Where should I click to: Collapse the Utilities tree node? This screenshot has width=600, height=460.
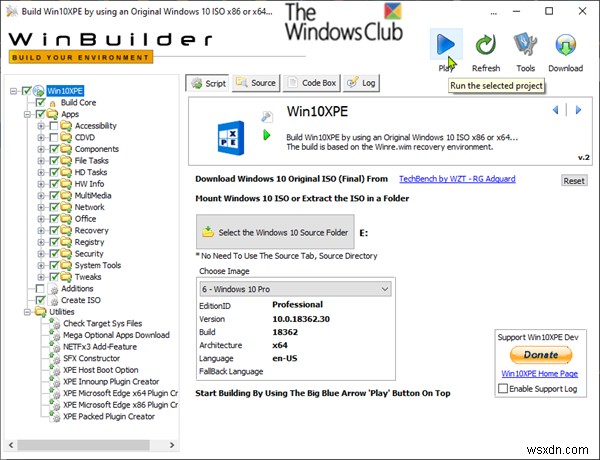pyautogui.click(x=27, y=312)
